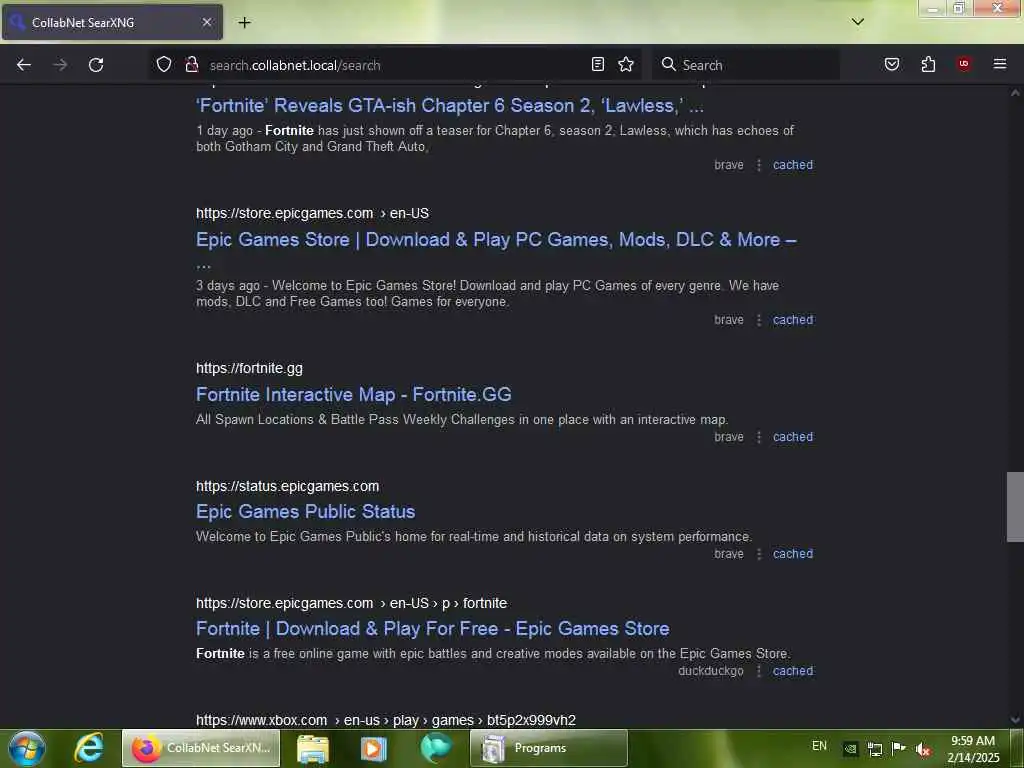Viewport: 1024px width, 768px height.
Task: Click the scrollbar down arrow
Action: click(x=1014, y=720)
